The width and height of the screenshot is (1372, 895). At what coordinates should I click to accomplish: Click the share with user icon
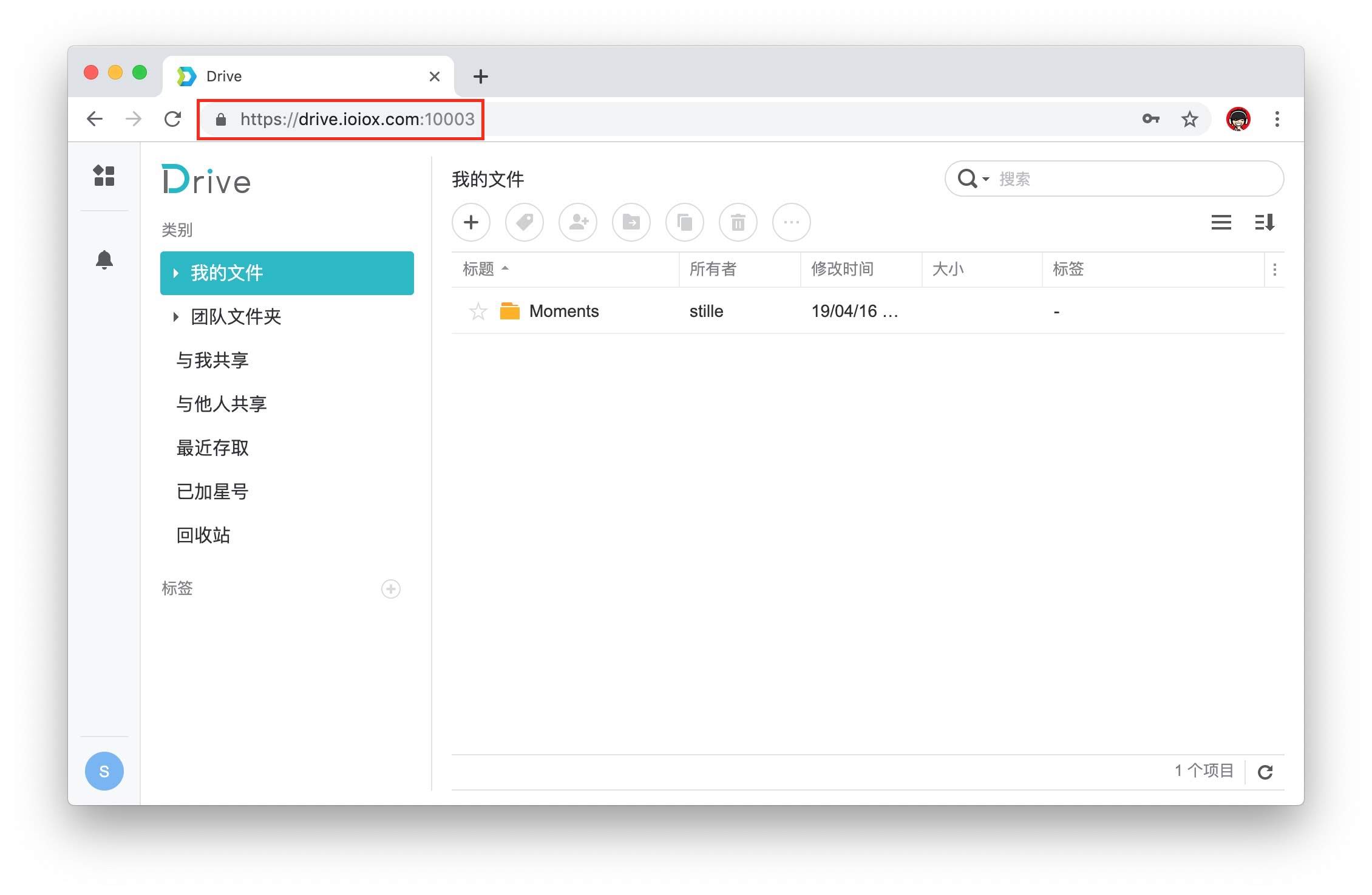click(578, 222)
